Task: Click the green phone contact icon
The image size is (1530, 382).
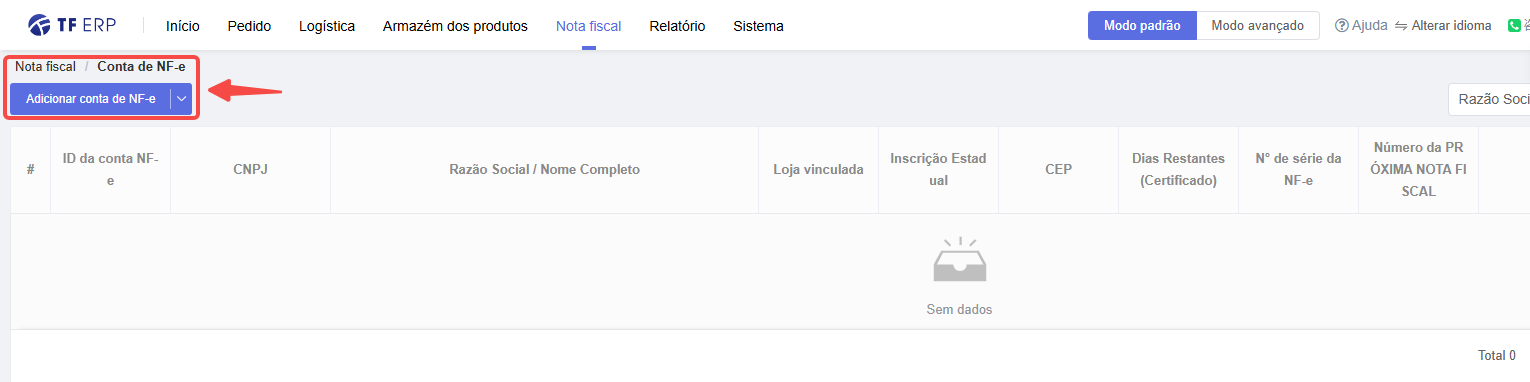Action: pyautogui.click(x=1515, y=26)
